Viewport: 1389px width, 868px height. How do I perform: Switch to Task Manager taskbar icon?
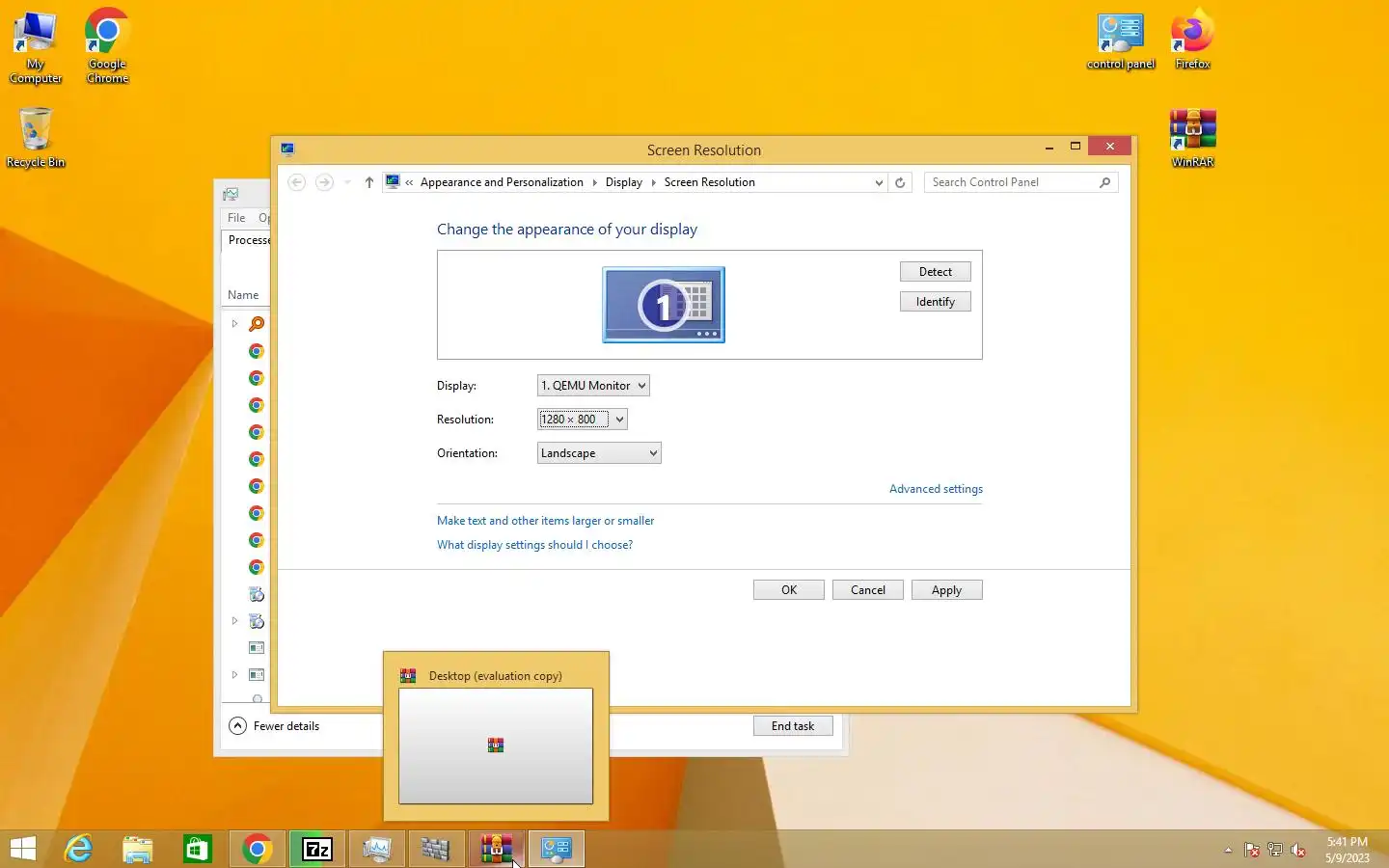coord(377,849)
